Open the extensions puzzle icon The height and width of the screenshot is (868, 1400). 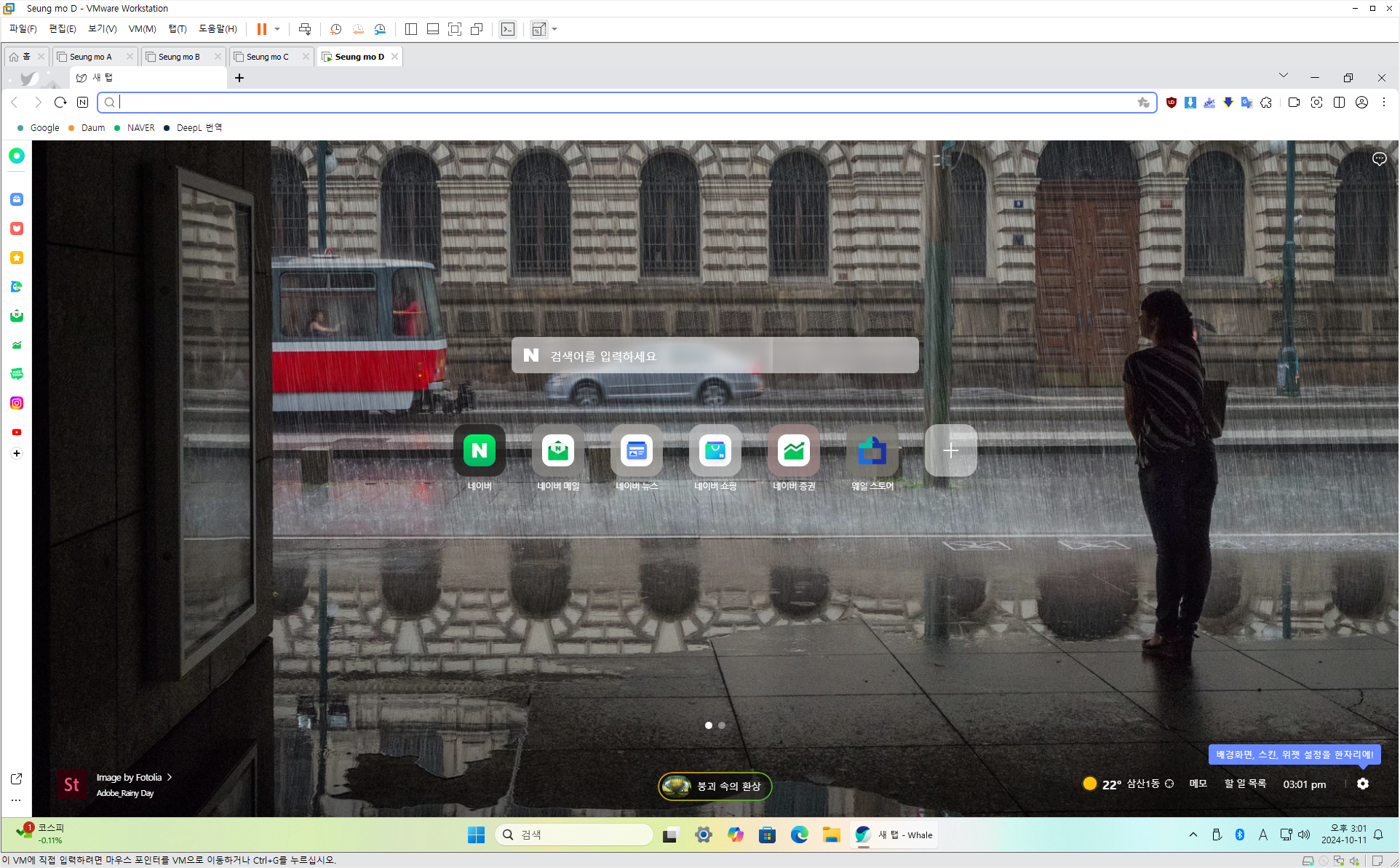pyautogui.click(x=1266, y=103)
